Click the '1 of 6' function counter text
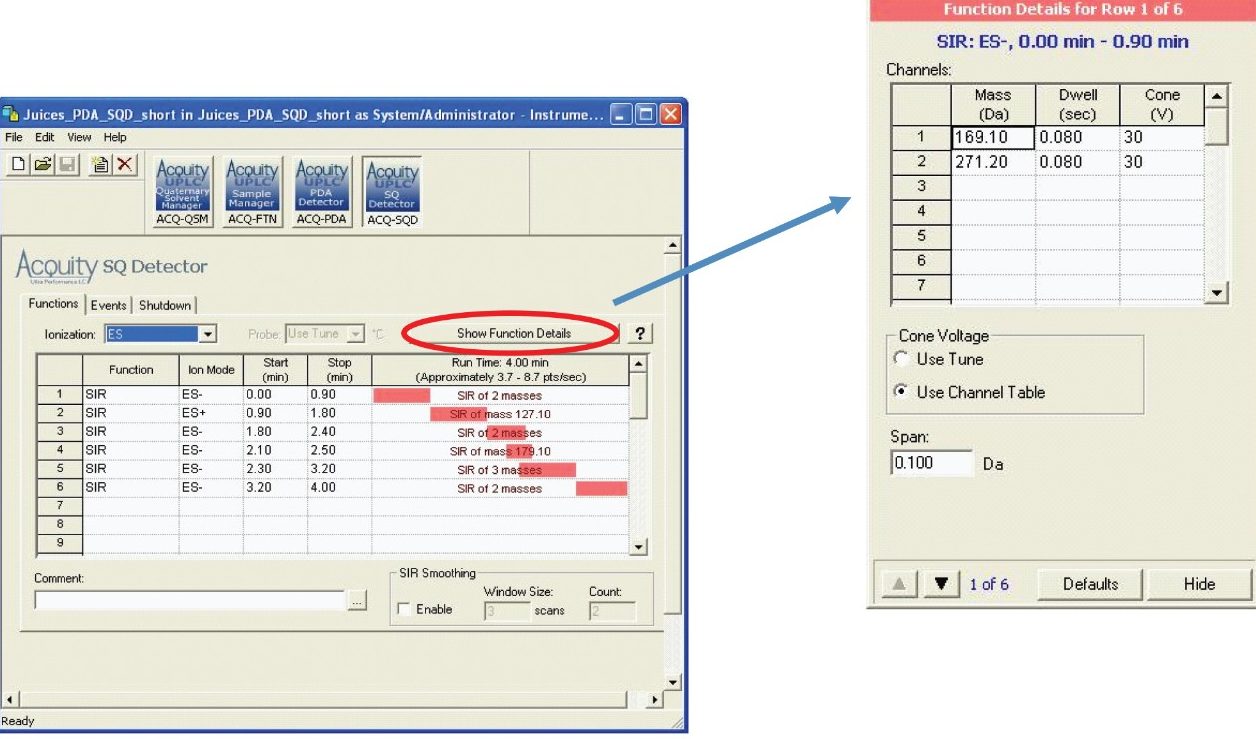1256x739 pixels. (x=989, y=585)
